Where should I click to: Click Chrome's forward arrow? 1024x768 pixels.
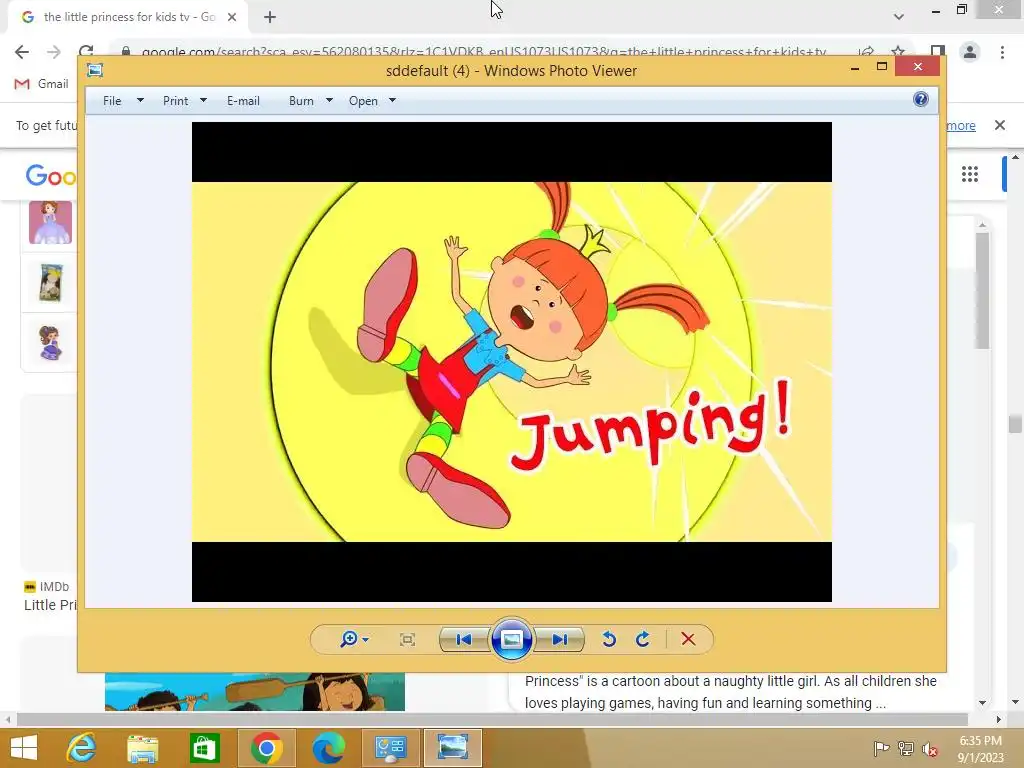(54, 52)
